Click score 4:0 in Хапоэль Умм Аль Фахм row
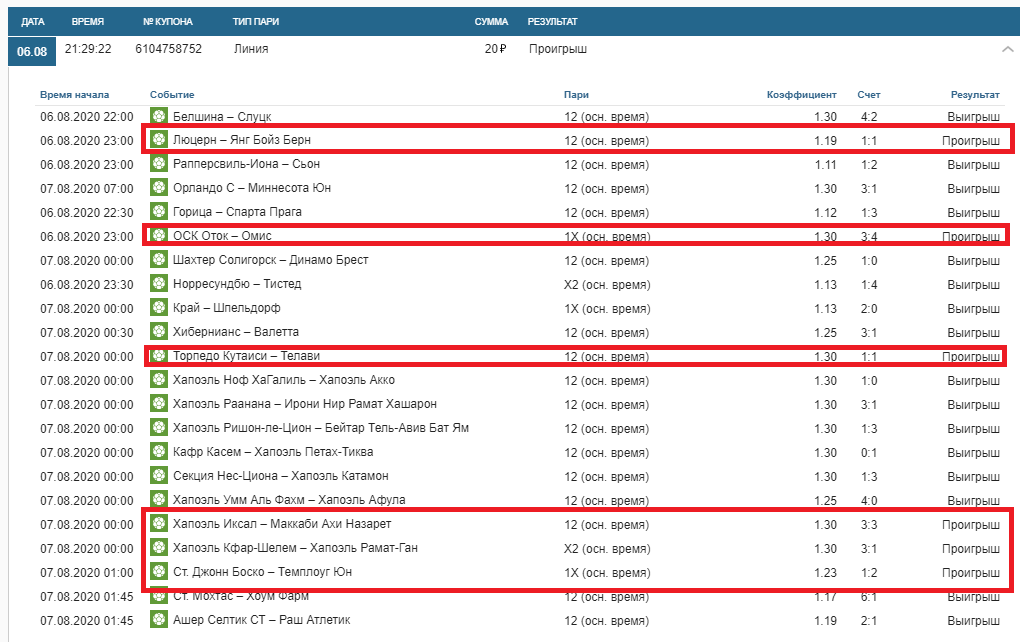The width and height of the screenshot is (1020, 642). (869, 501)
